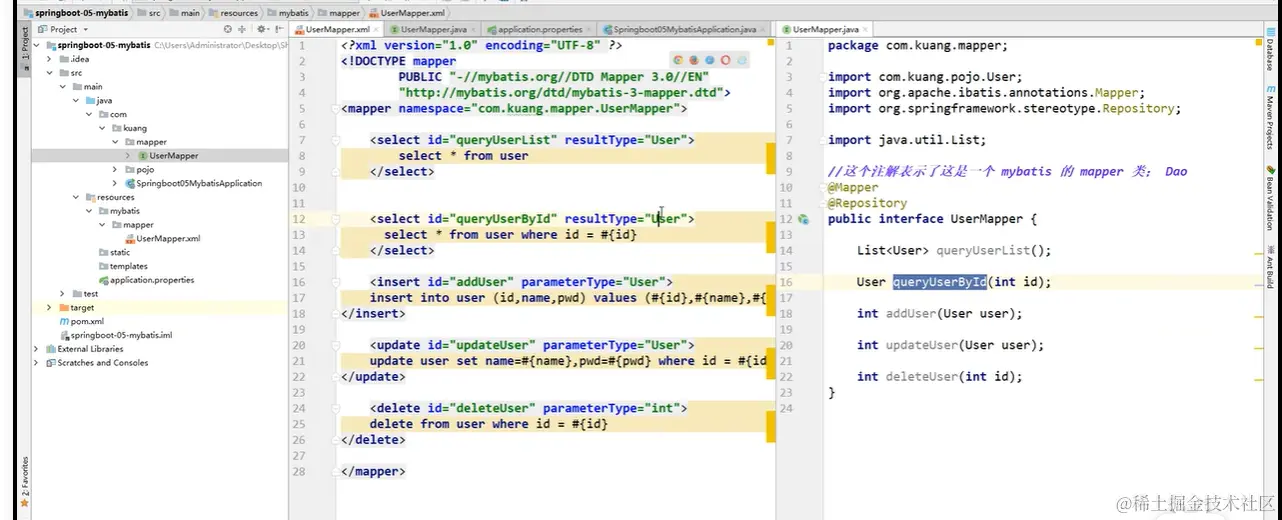
Task: Expand External Libraries node
Action: [37, 349]
